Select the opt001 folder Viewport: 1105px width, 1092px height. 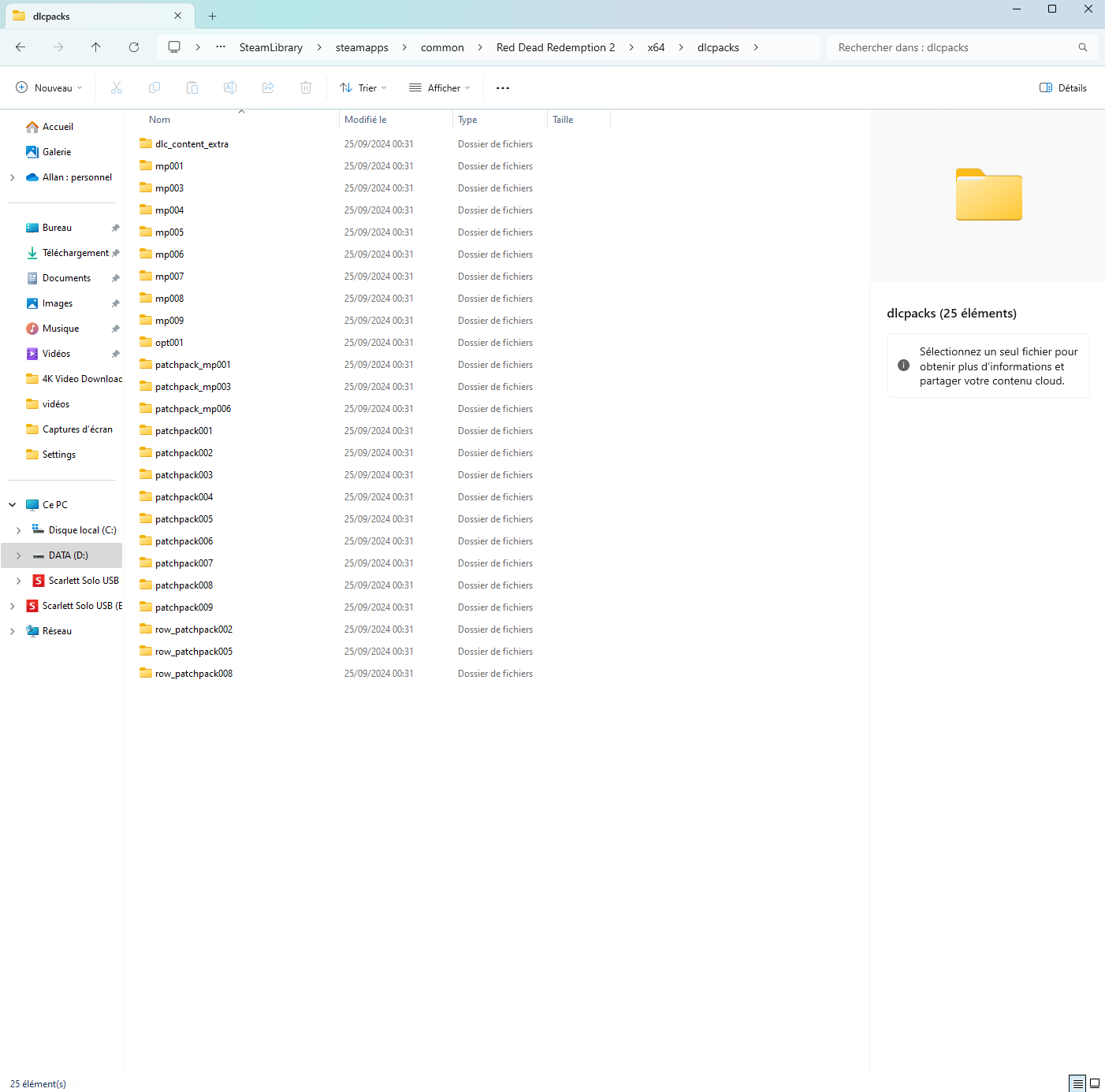[169, 343]
